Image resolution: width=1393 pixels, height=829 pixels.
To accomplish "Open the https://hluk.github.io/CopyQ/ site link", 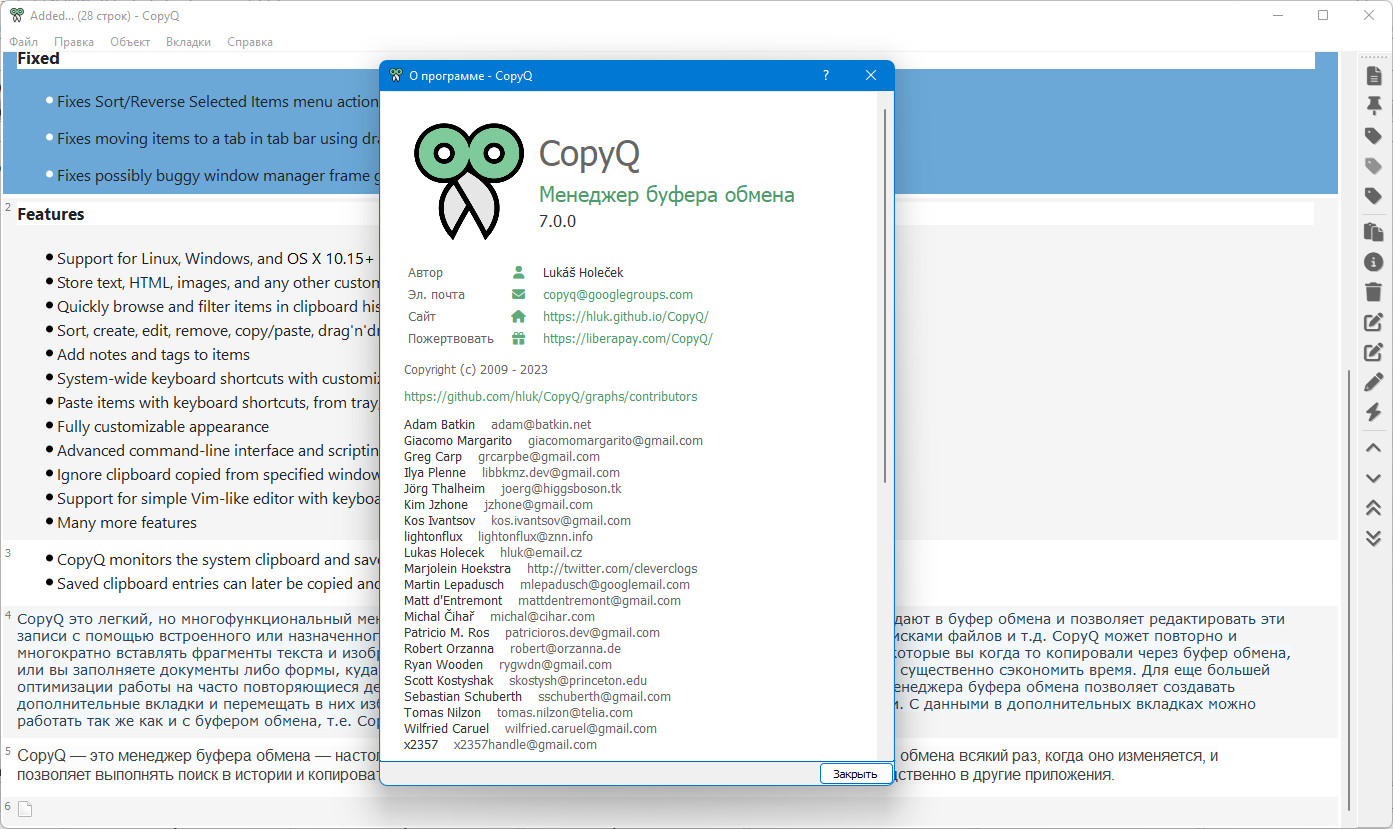I will (x=626, y=317).
